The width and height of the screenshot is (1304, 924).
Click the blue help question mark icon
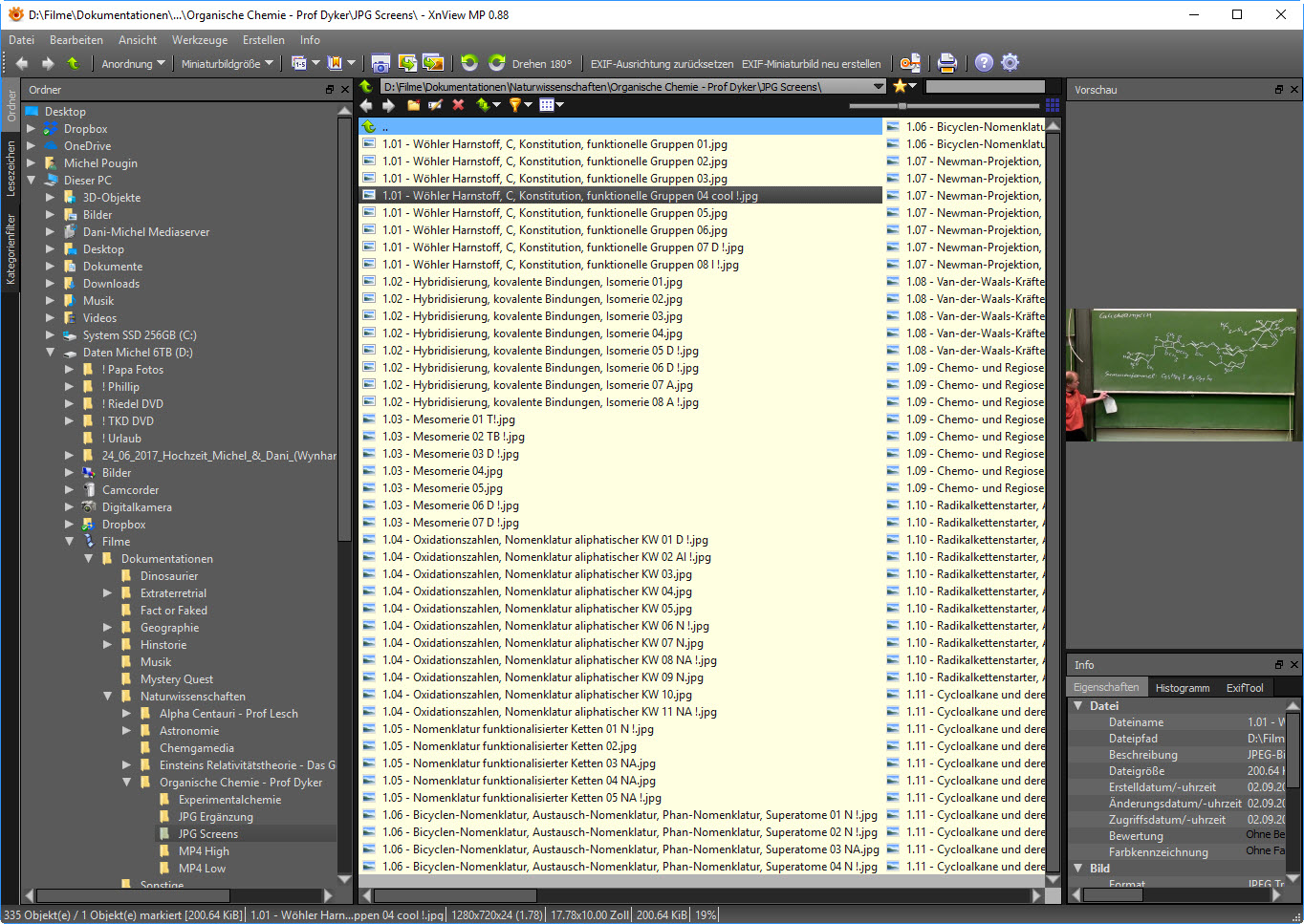click(984, 63)
